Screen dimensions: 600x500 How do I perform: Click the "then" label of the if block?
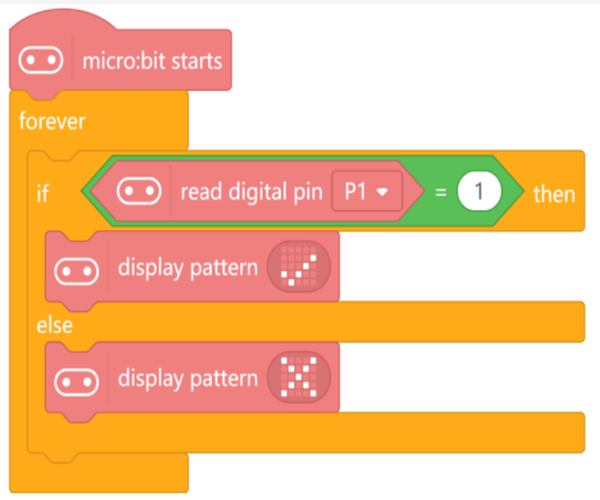(x=553, y=193)
